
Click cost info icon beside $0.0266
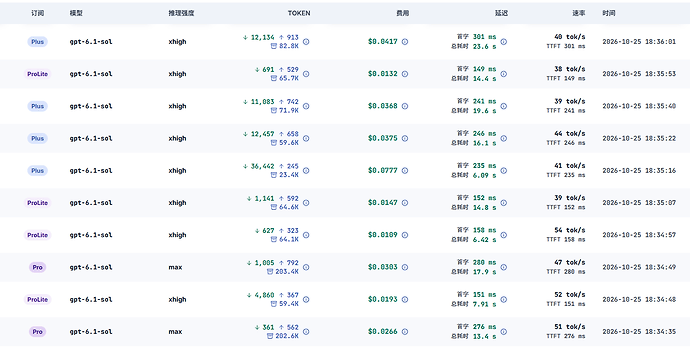[405, 332]
